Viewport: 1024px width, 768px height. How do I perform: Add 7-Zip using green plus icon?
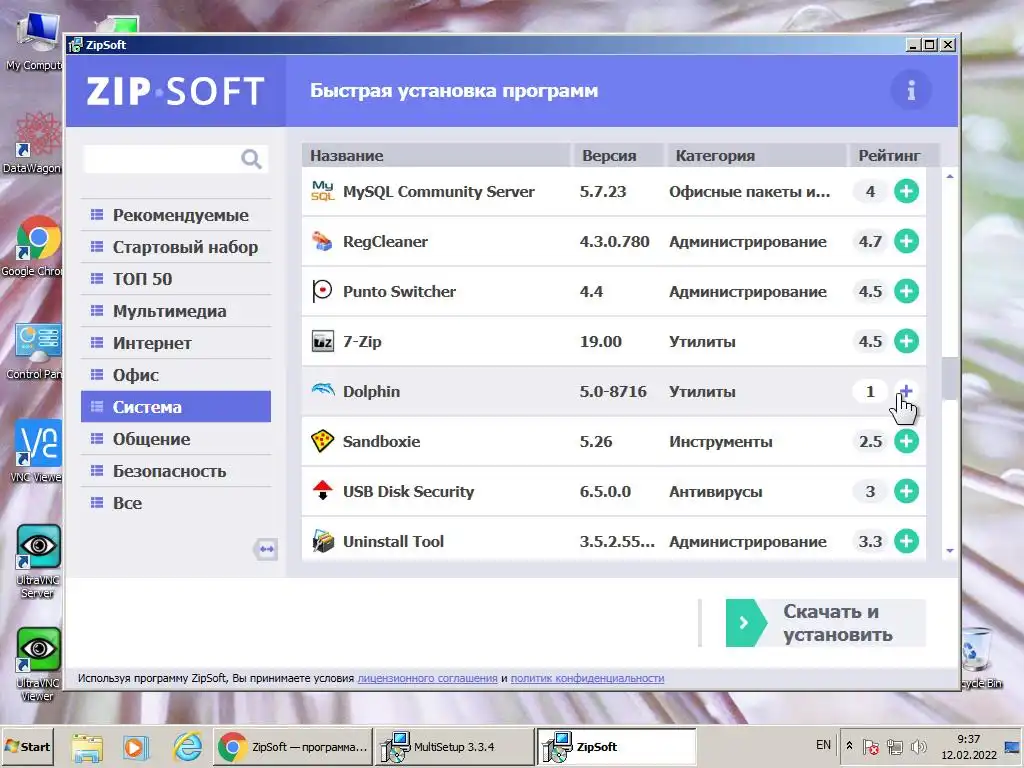[x=906, y=341]
